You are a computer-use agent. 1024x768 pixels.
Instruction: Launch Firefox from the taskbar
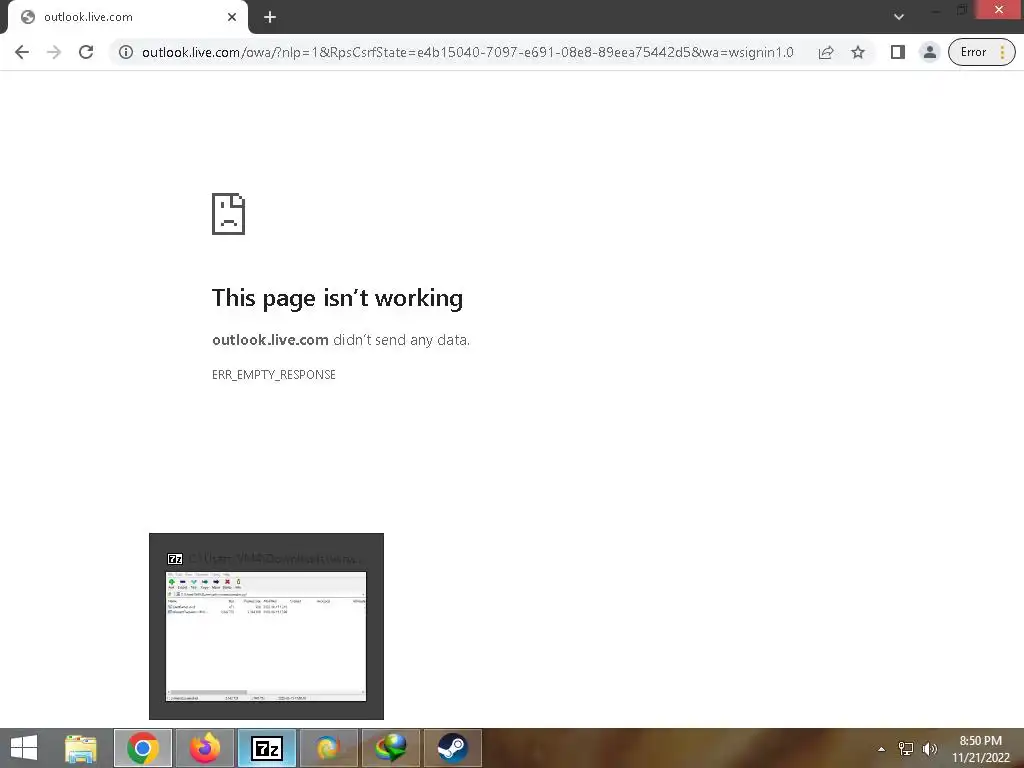[x=204, y=748]
